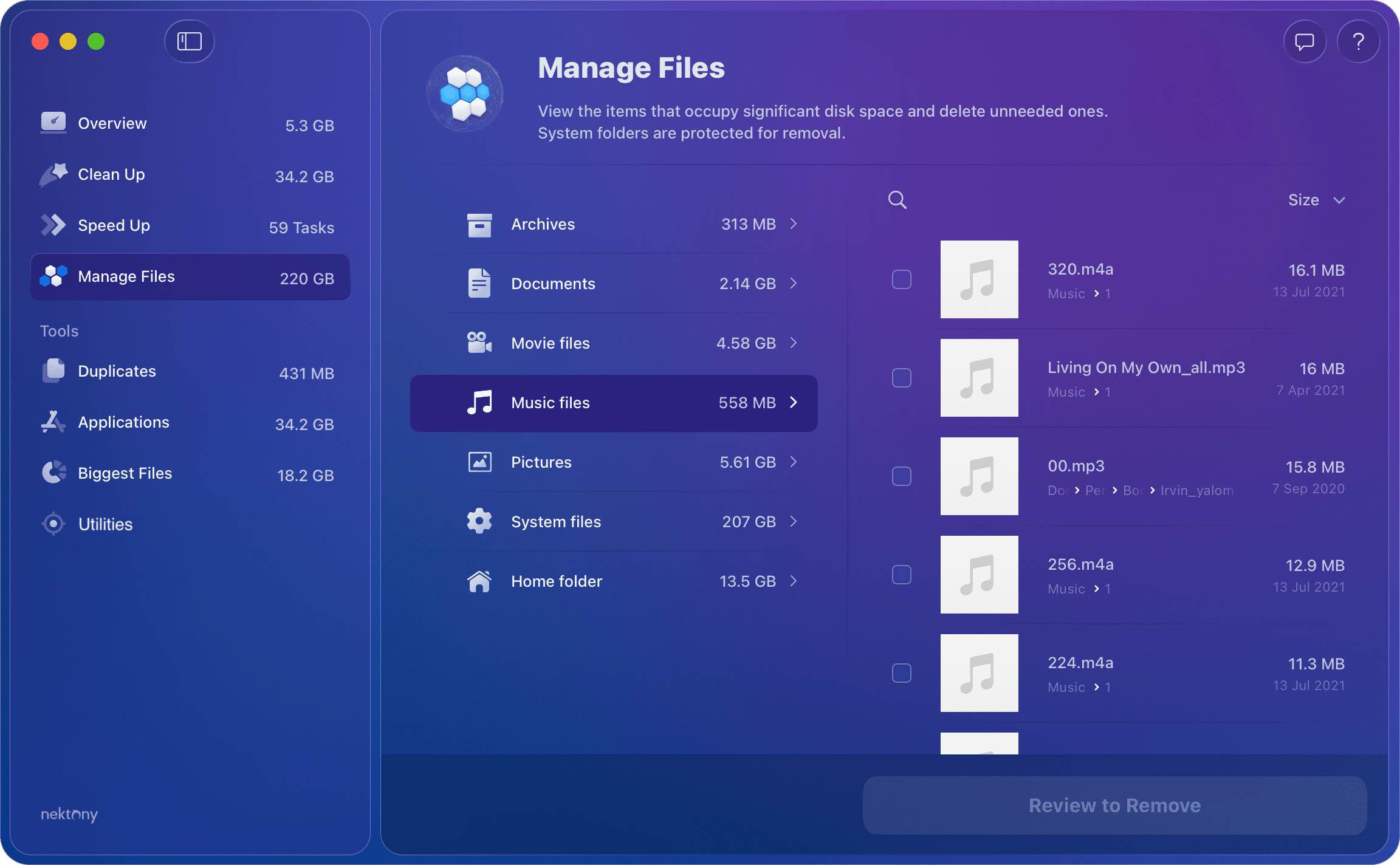Check the checkbox for 320.m4a
The height and width of the screenshot is (865, 1400).
(x=902, y=279)
